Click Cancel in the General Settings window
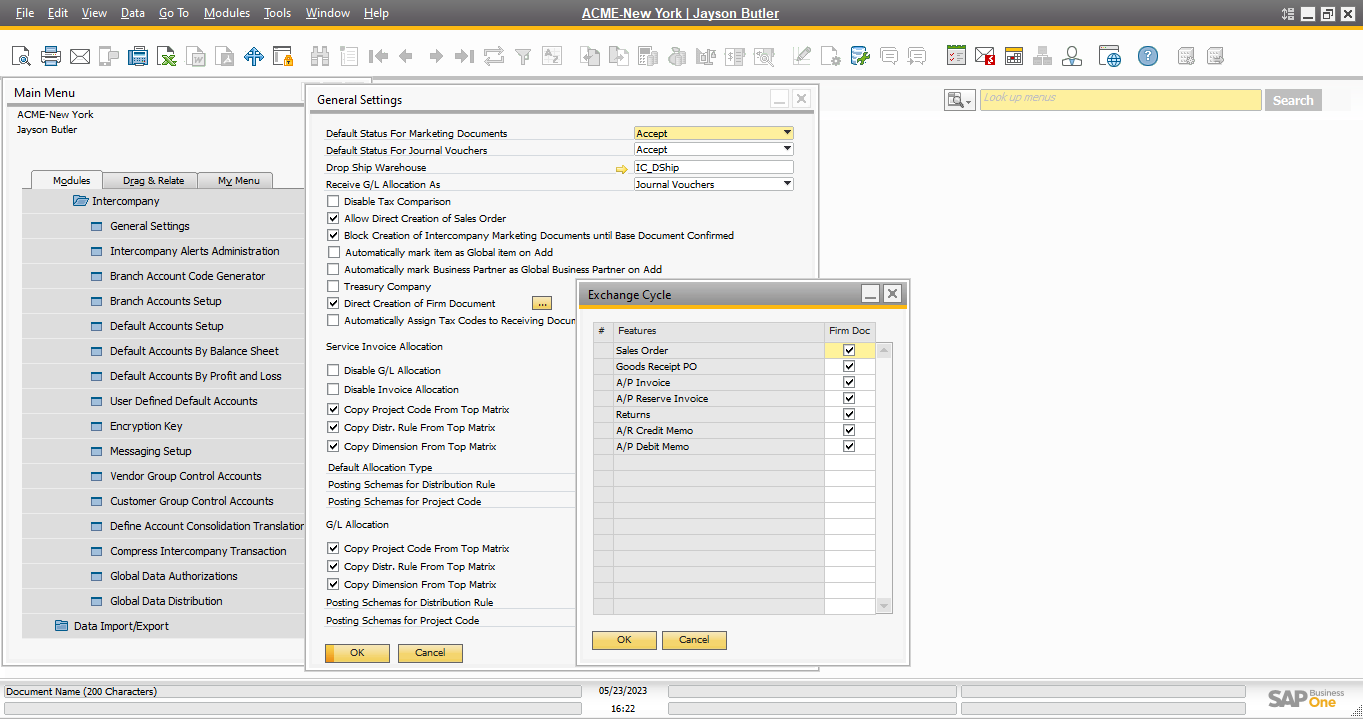1363x719 pixels. tap(430, 653)
